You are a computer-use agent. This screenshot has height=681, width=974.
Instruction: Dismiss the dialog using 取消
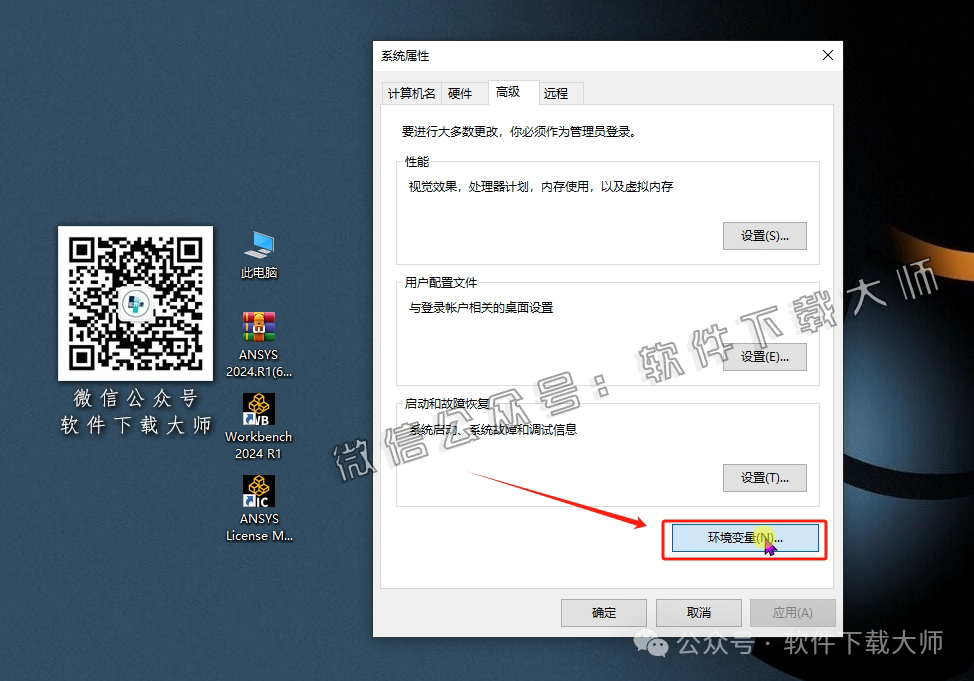698,612
